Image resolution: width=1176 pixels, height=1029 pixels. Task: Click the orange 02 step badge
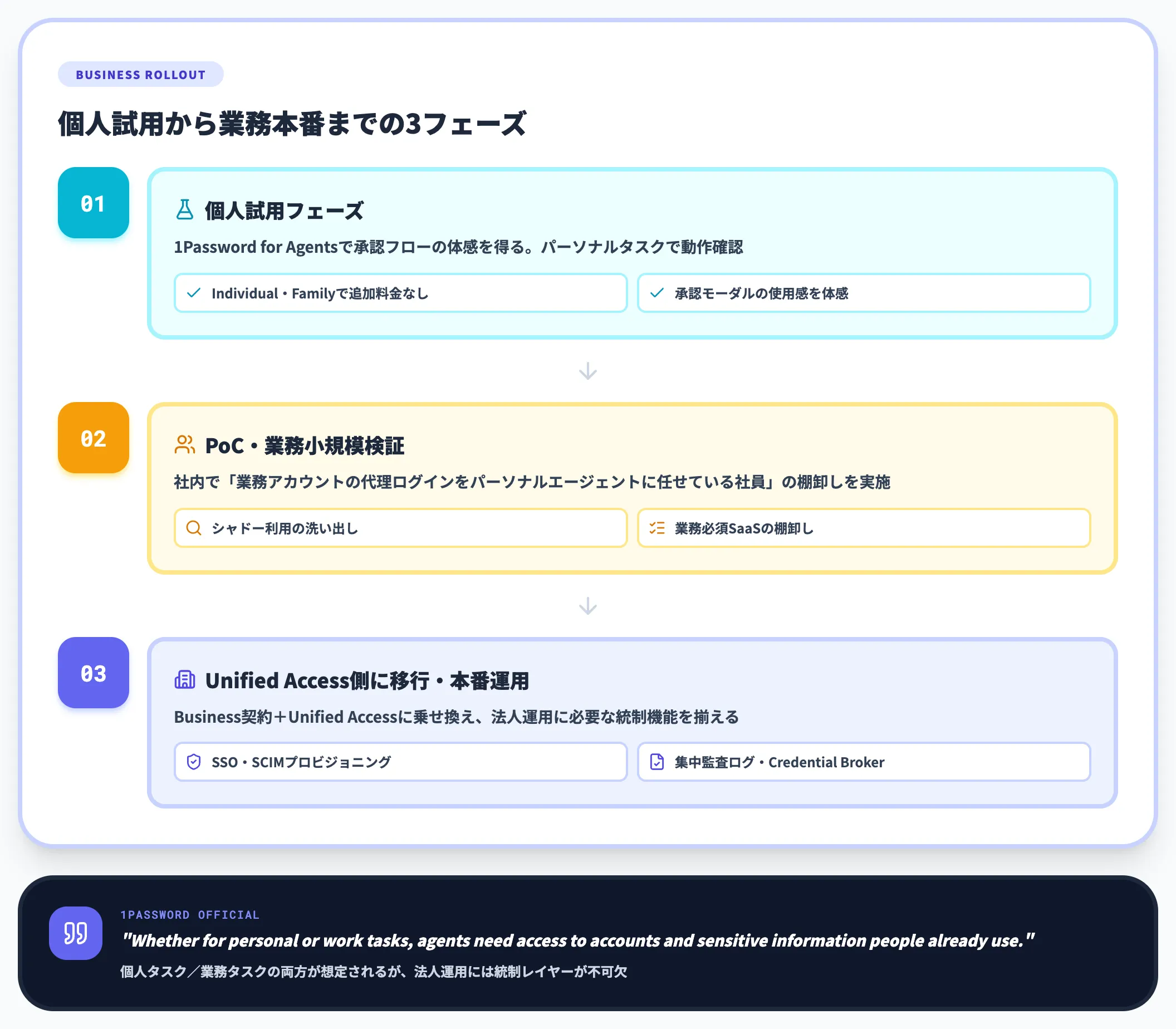[x=94, y=438]
